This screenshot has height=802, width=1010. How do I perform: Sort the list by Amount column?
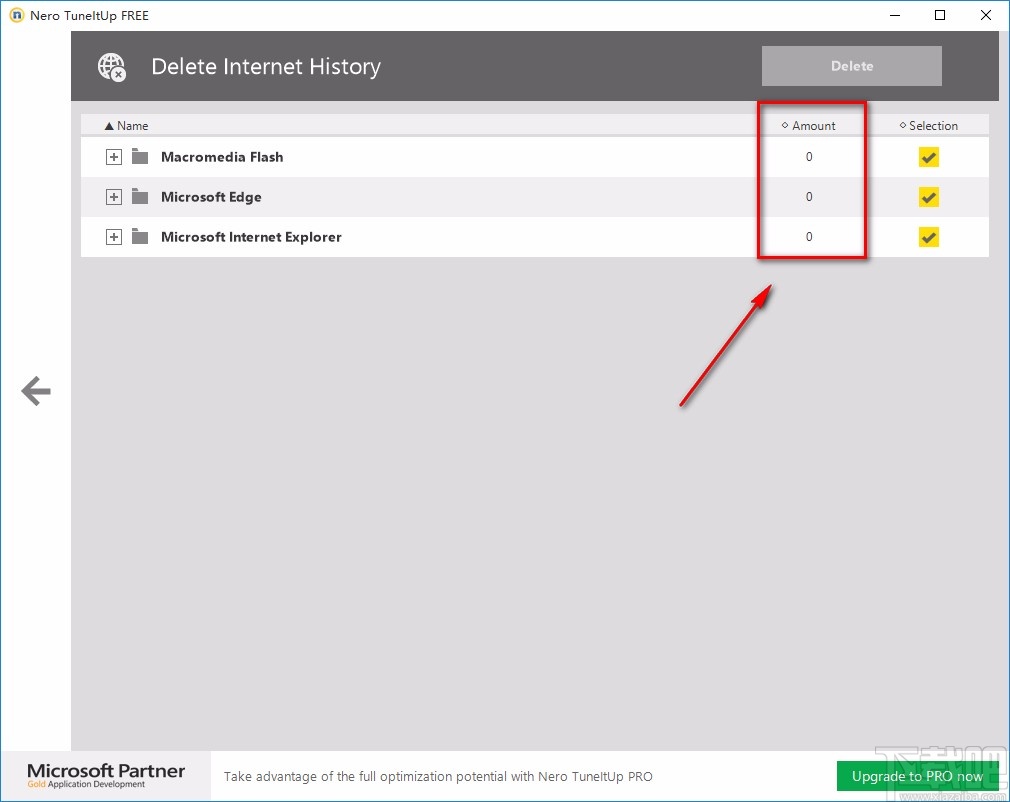click(808, 126)
